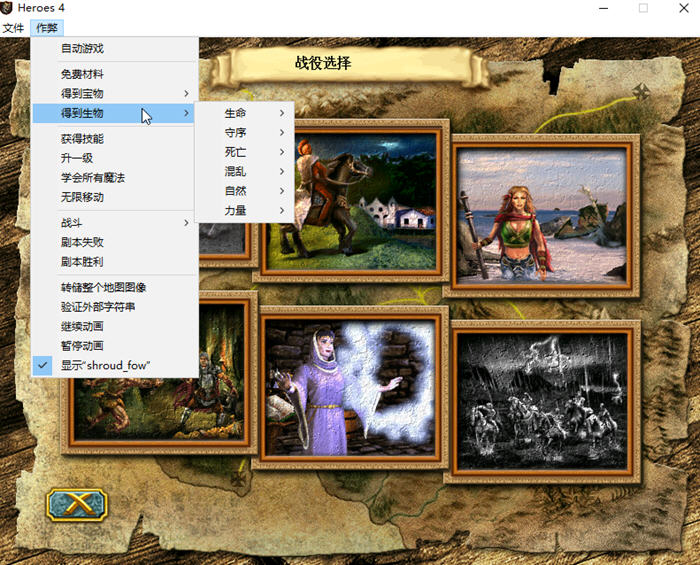Select the grayscale cavalry battle campaign picture
The width and height of the screenshot is (700, 565).
click(x=542, y=402)
